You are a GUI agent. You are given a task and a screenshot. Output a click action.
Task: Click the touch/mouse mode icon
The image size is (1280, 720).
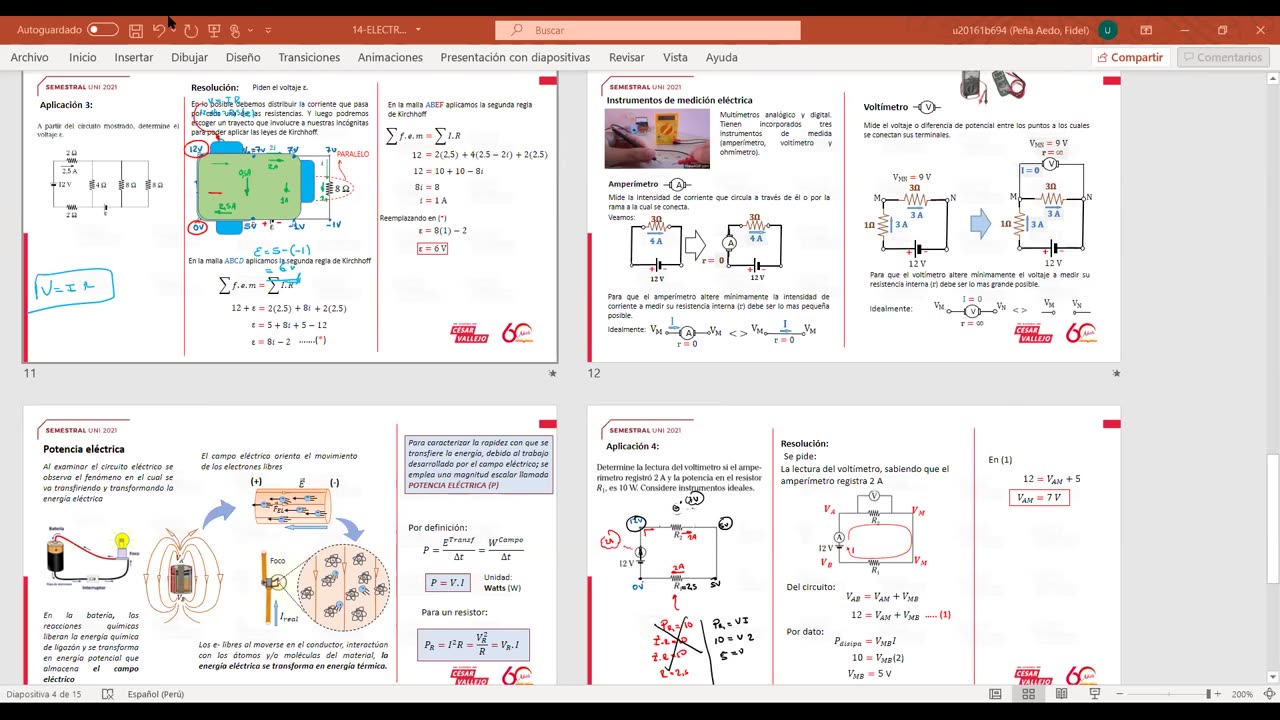[x=235, y=30]
